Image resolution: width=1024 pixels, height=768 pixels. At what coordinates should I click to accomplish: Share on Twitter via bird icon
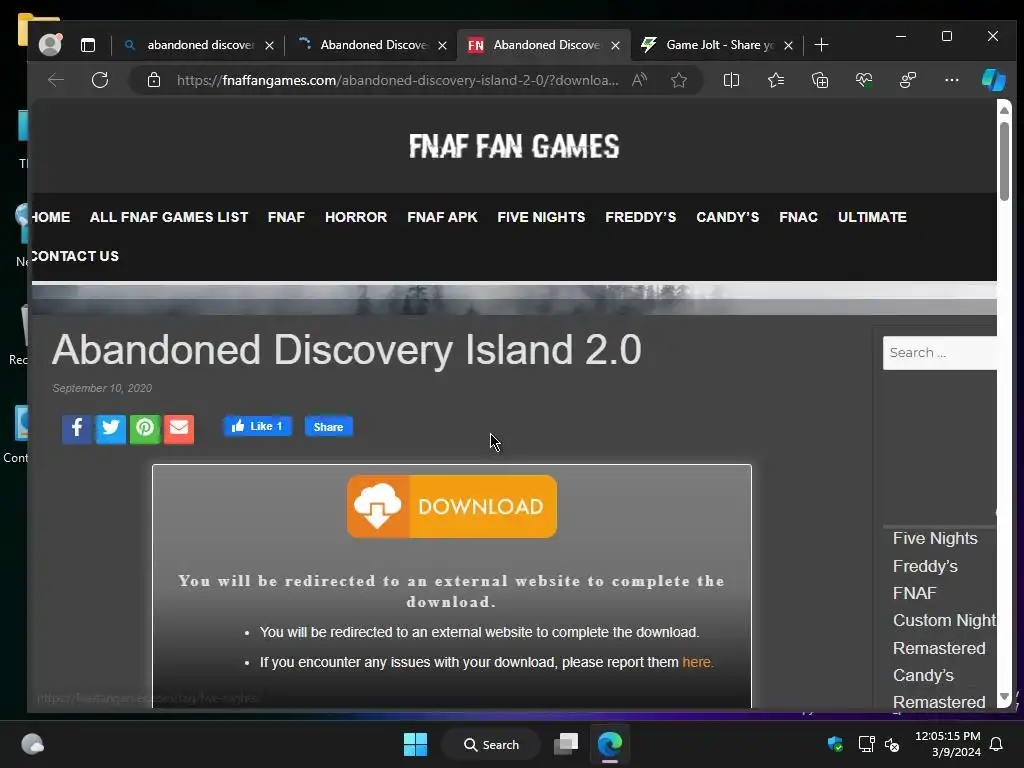tap(110, 428)
